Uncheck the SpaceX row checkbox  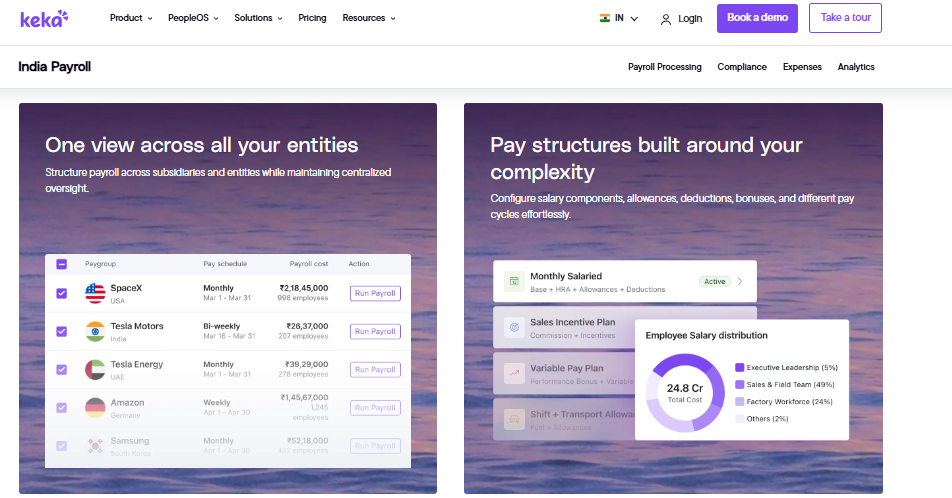61,293
